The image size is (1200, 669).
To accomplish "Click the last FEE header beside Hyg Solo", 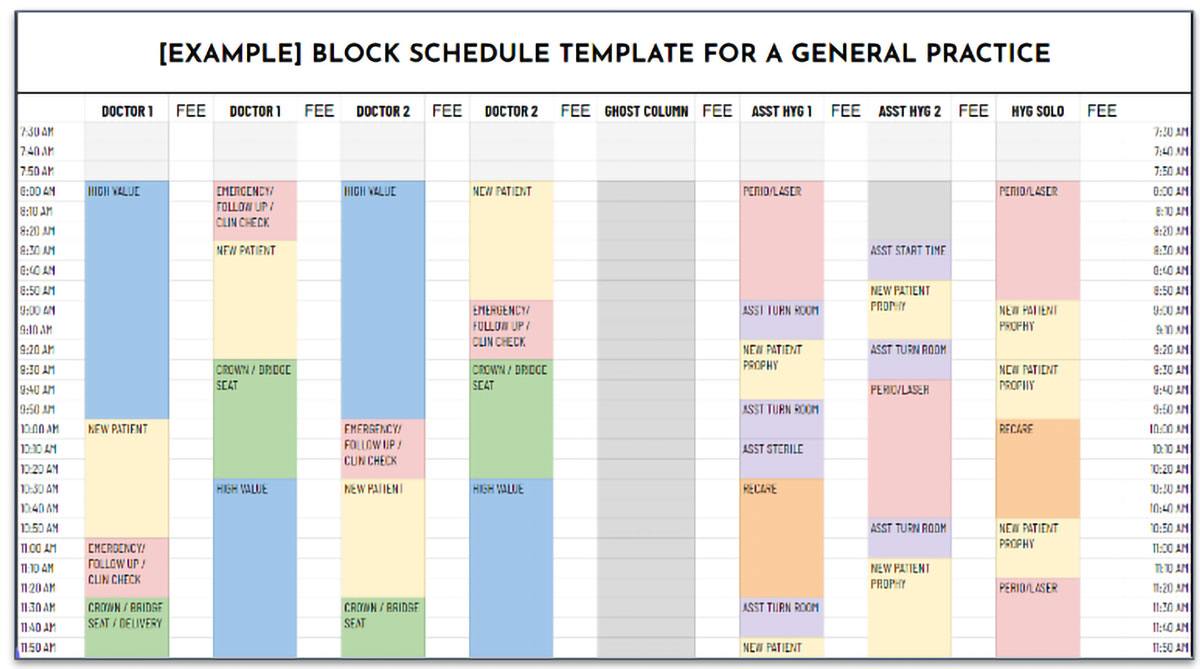I will tap(1101, 111).
